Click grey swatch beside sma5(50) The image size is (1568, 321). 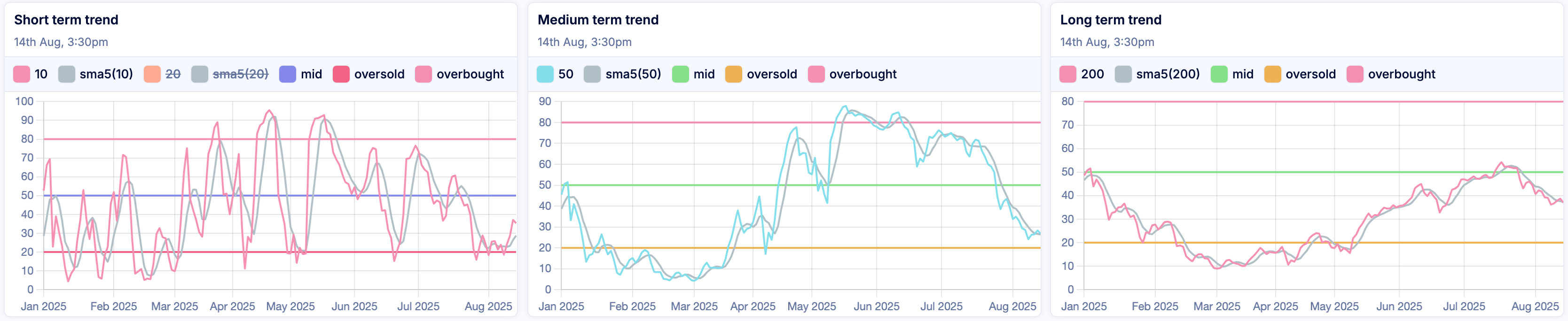(592, 74)
